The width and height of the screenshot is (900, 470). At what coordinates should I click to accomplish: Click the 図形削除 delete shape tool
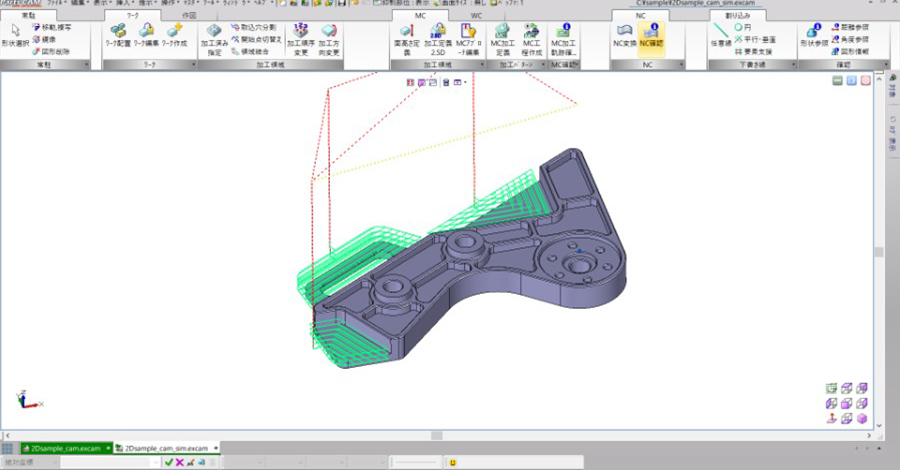click(x=52, y=52)
